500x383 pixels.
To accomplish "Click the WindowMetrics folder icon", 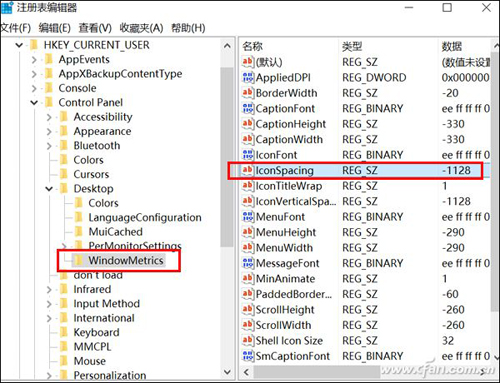I will (x=78, y=260).
